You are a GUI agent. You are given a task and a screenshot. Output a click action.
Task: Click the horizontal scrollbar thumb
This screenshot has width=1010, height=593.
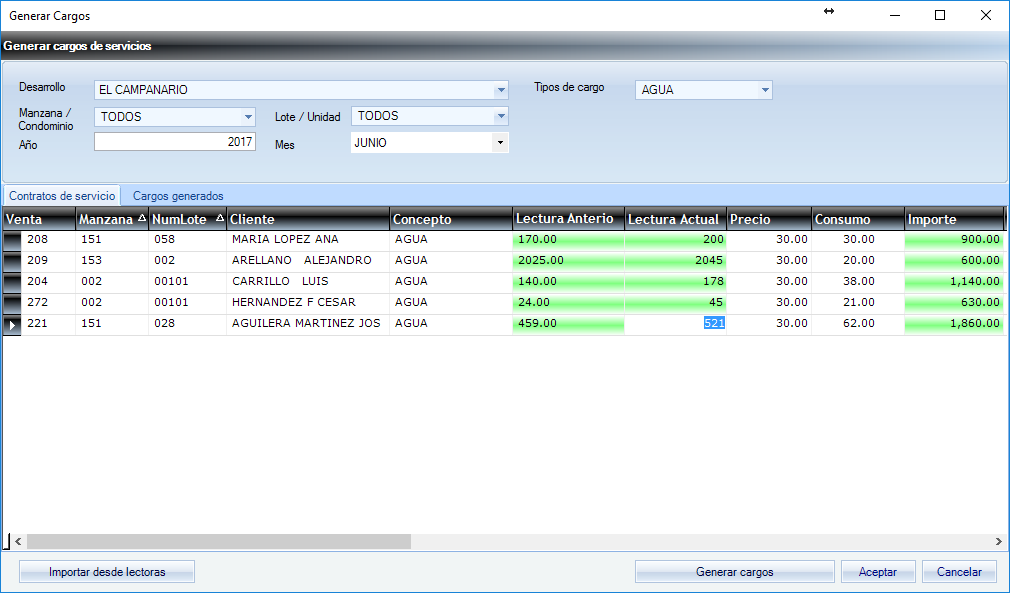coord(219,541)
